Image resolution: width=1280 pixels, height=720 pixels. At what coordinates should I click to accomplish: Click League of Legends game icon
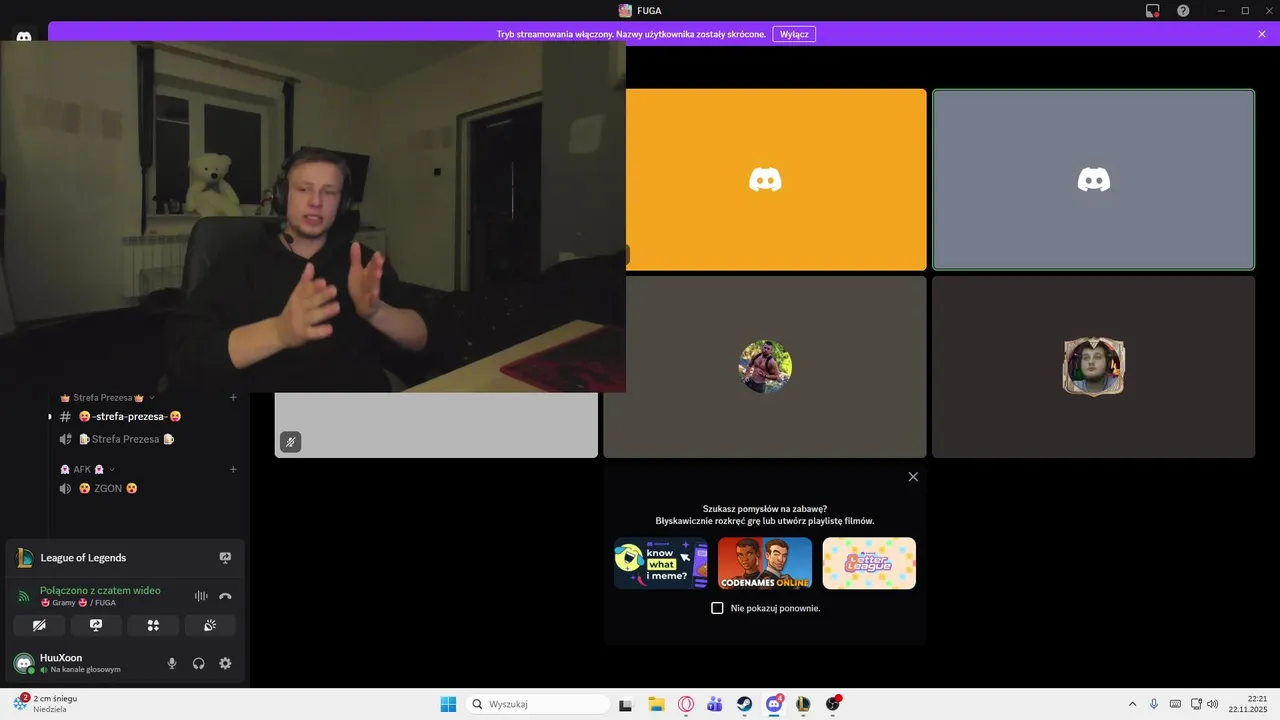[25, 558]
